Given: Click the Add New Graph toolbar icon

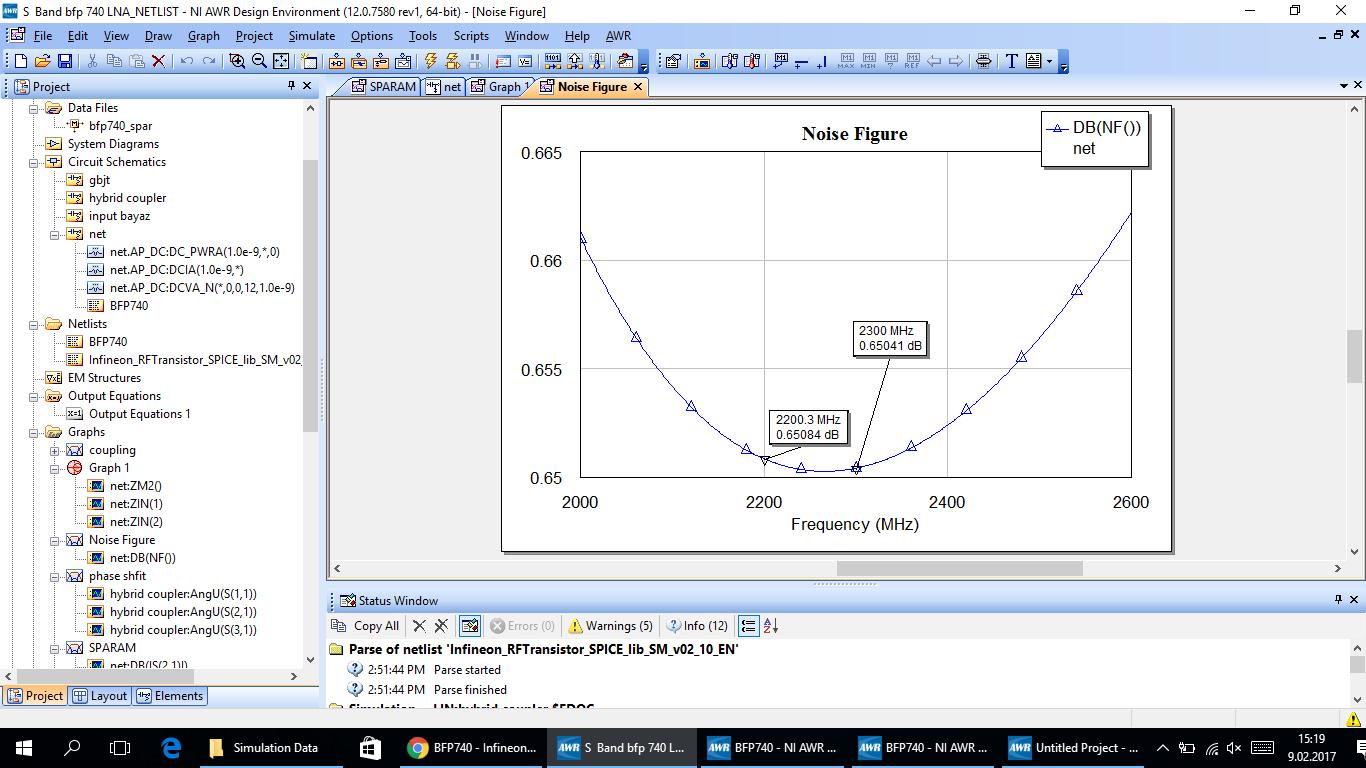Looking at the screenshot, I should 402,61.
